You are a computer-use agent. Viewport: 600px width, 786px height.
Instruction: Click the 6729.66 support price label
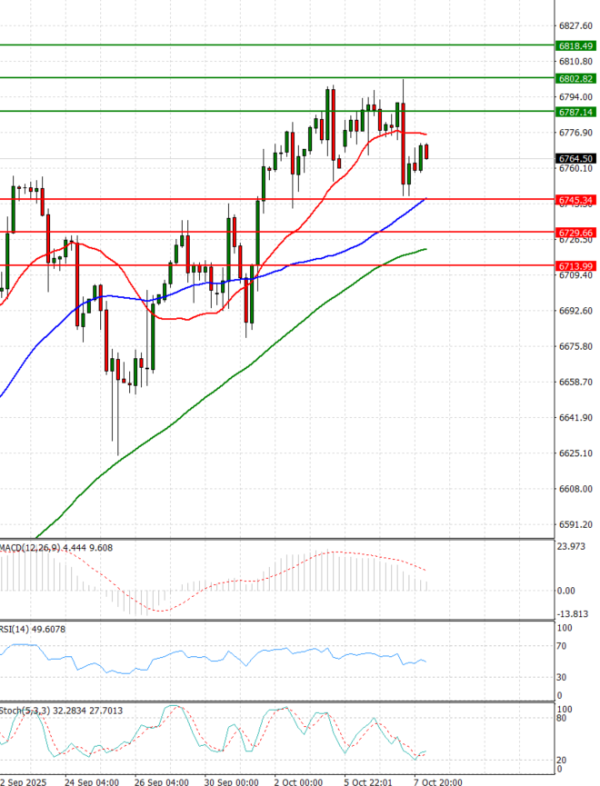(576, 232)
